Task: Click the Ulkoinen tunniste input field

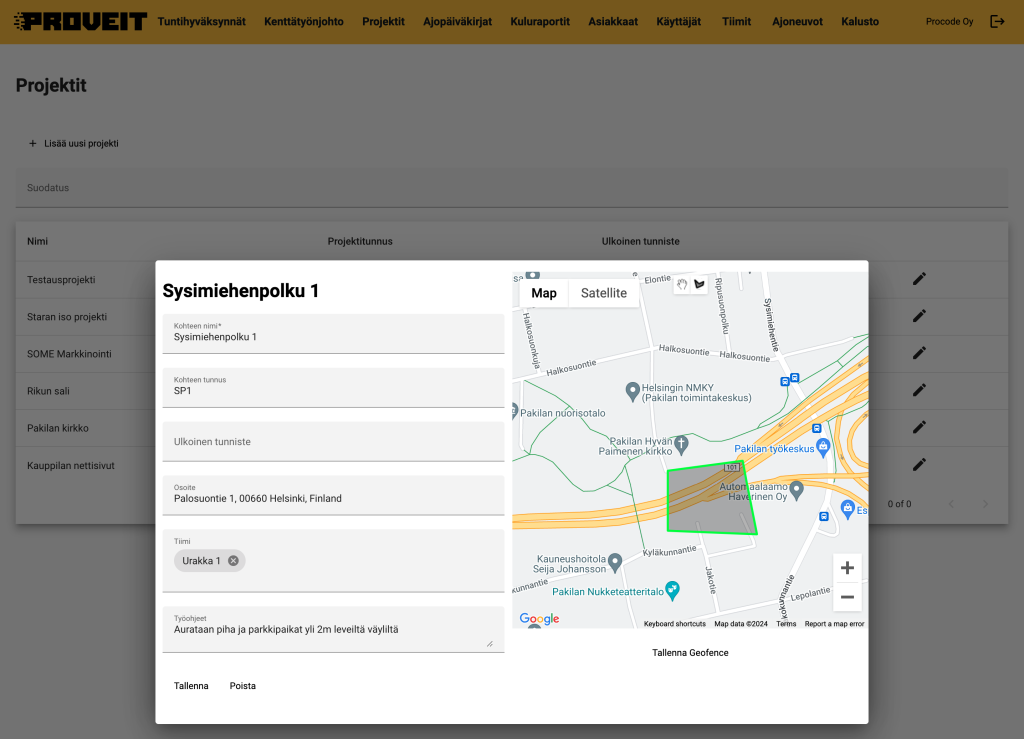Action: 333,442
